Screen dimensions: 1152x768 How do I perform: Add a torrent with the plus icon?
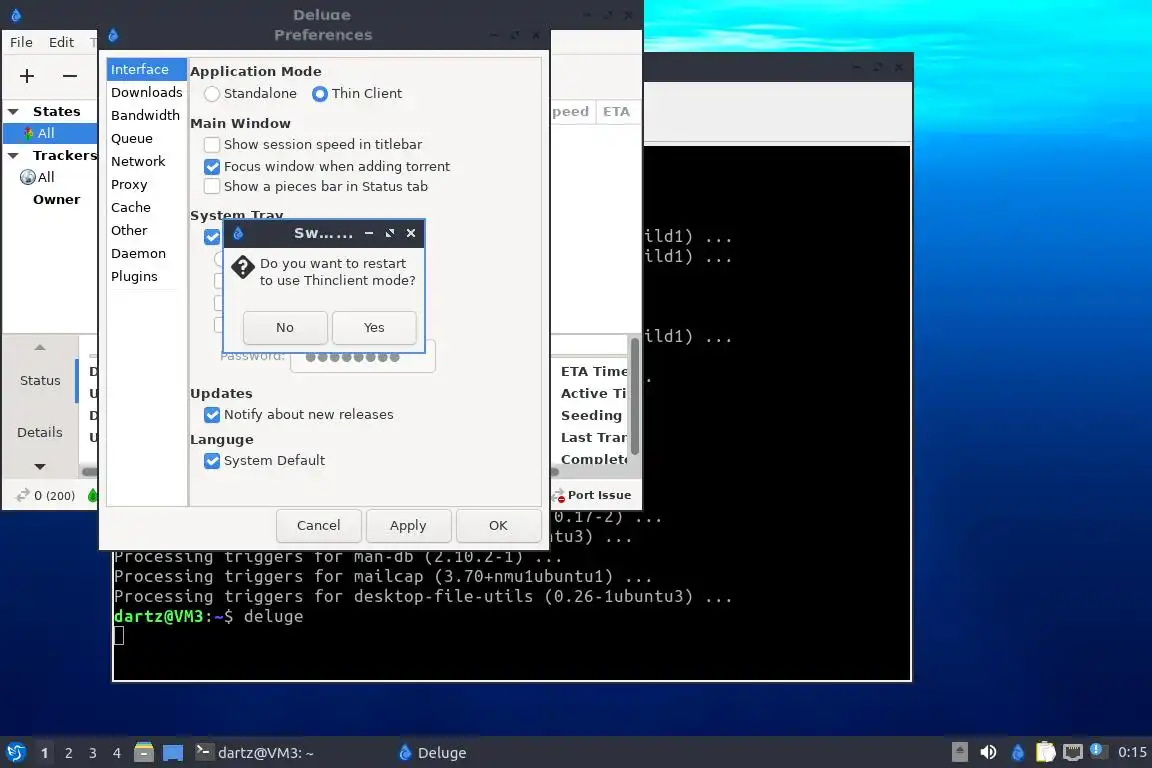(x=27, y=76)
